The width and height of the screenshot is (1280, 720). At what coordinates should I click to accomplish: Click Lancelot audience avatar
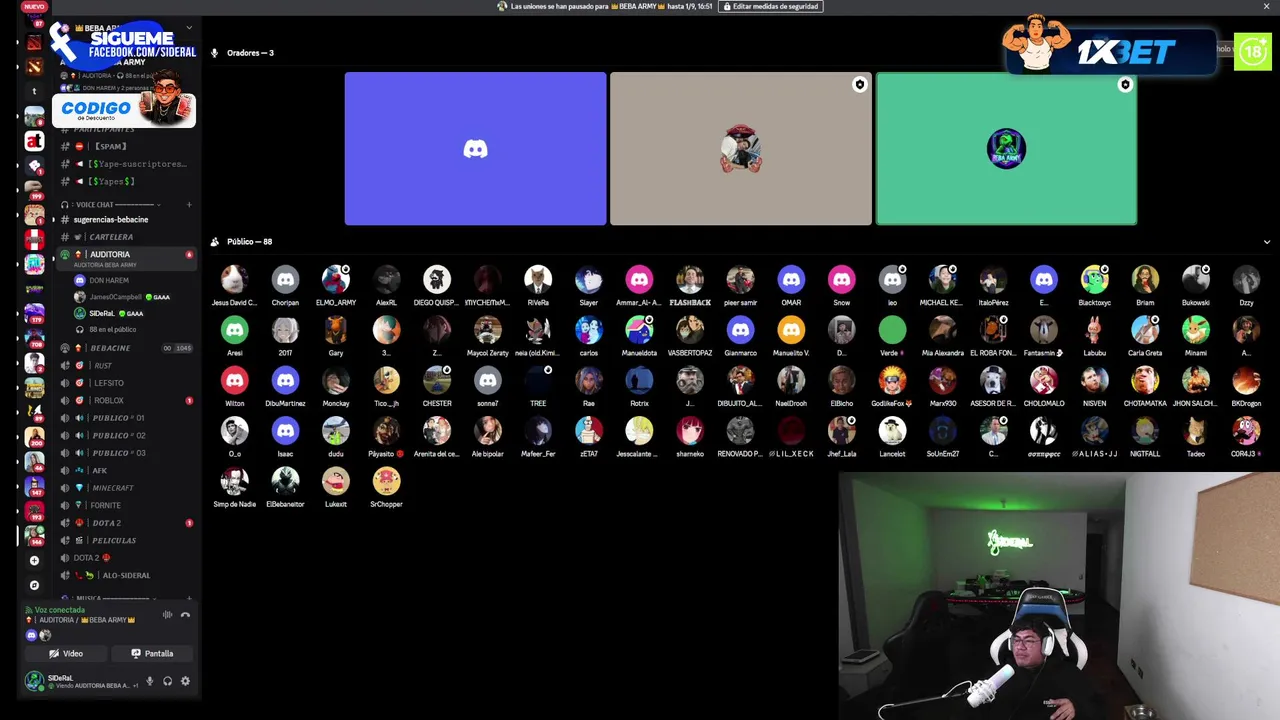coord(892,430)
